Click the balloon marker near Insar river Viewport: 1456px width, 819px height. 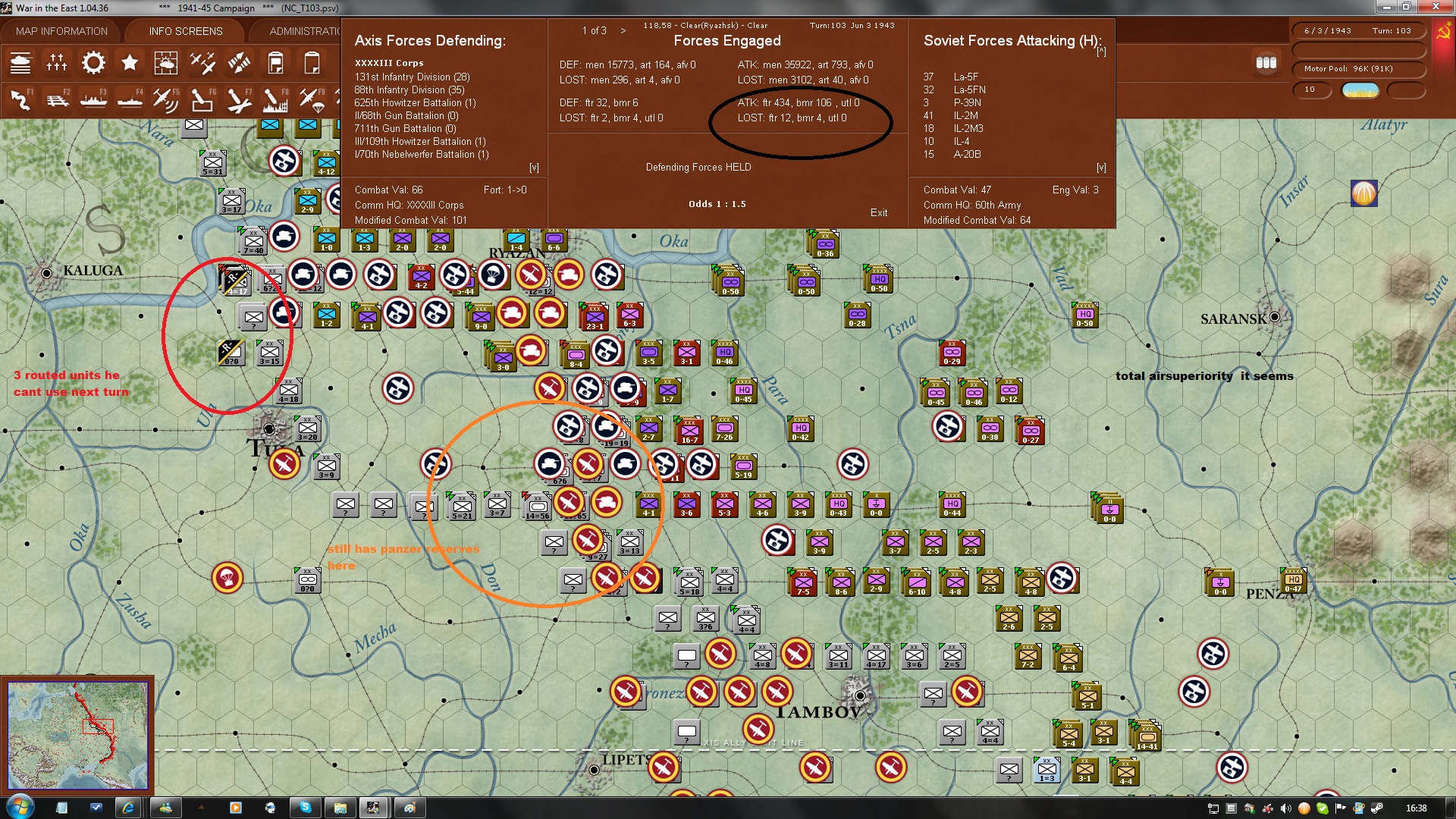(1363, 193)
